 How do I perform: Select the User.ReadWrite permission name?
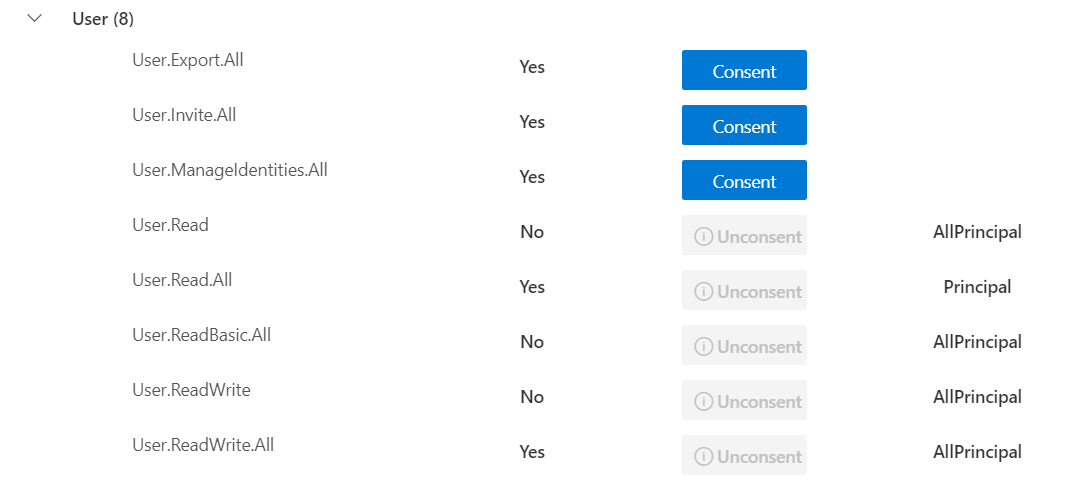pos(191,390)
